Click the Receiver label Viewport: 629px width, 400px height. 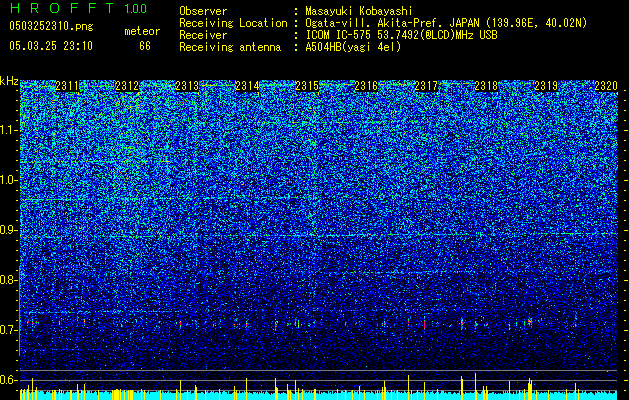[x=203, y=36]
